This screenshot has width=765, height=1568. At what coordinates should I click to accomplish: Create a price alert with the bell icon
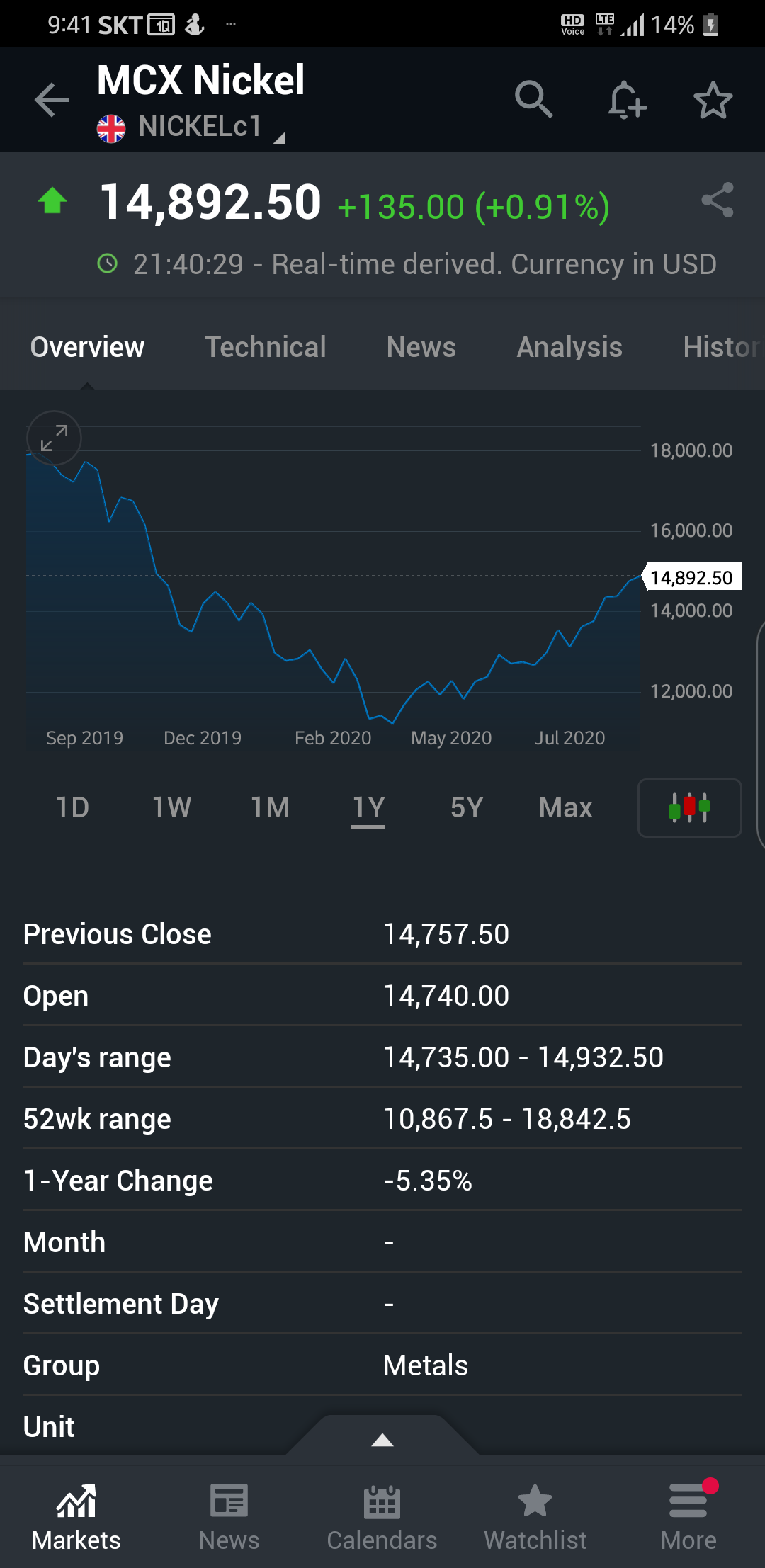point(627,100)
